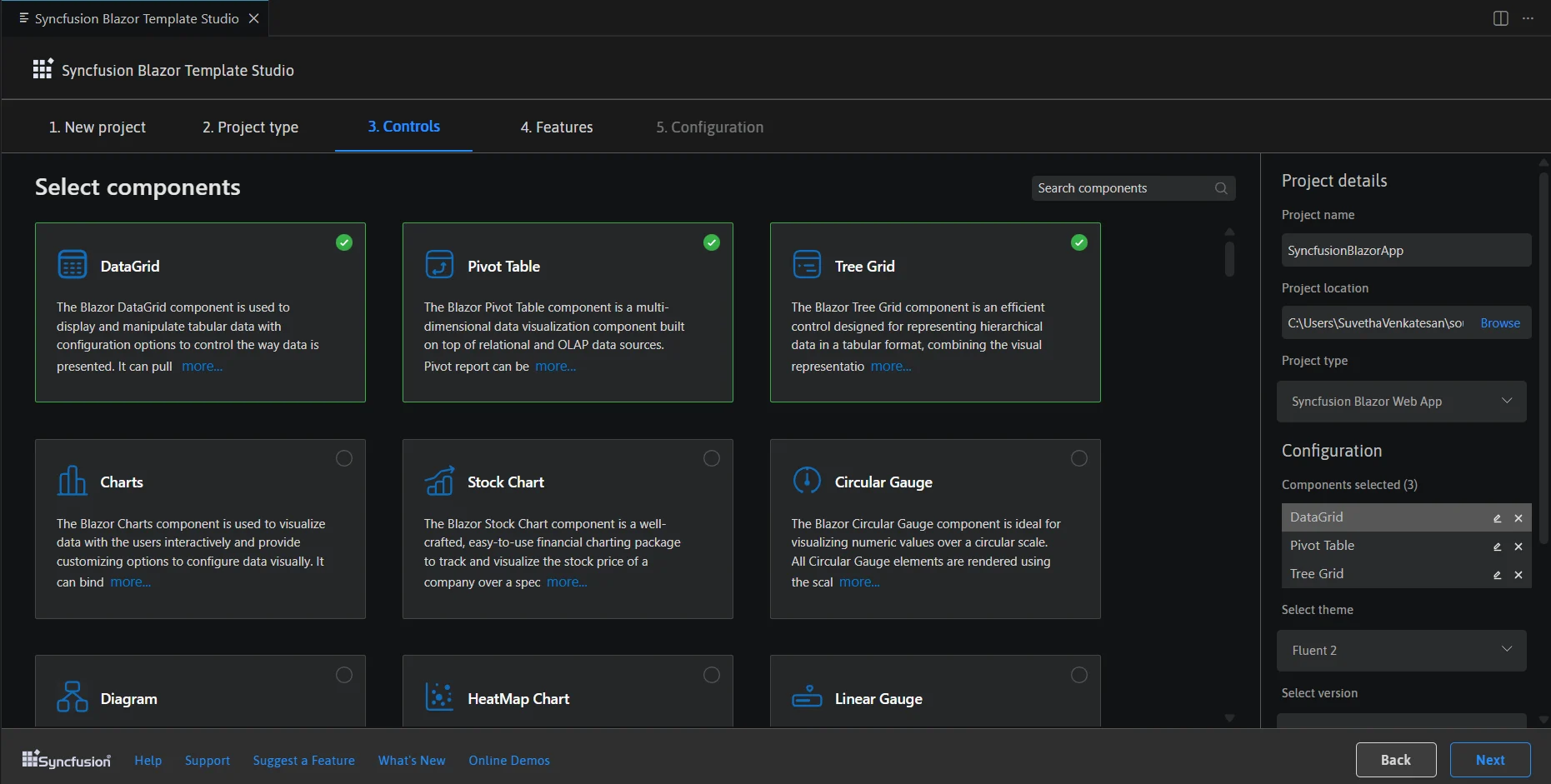Focus the Project name input field
Image resolution: width=1551 pixels, height=784 pixels.
[1406, 250]
